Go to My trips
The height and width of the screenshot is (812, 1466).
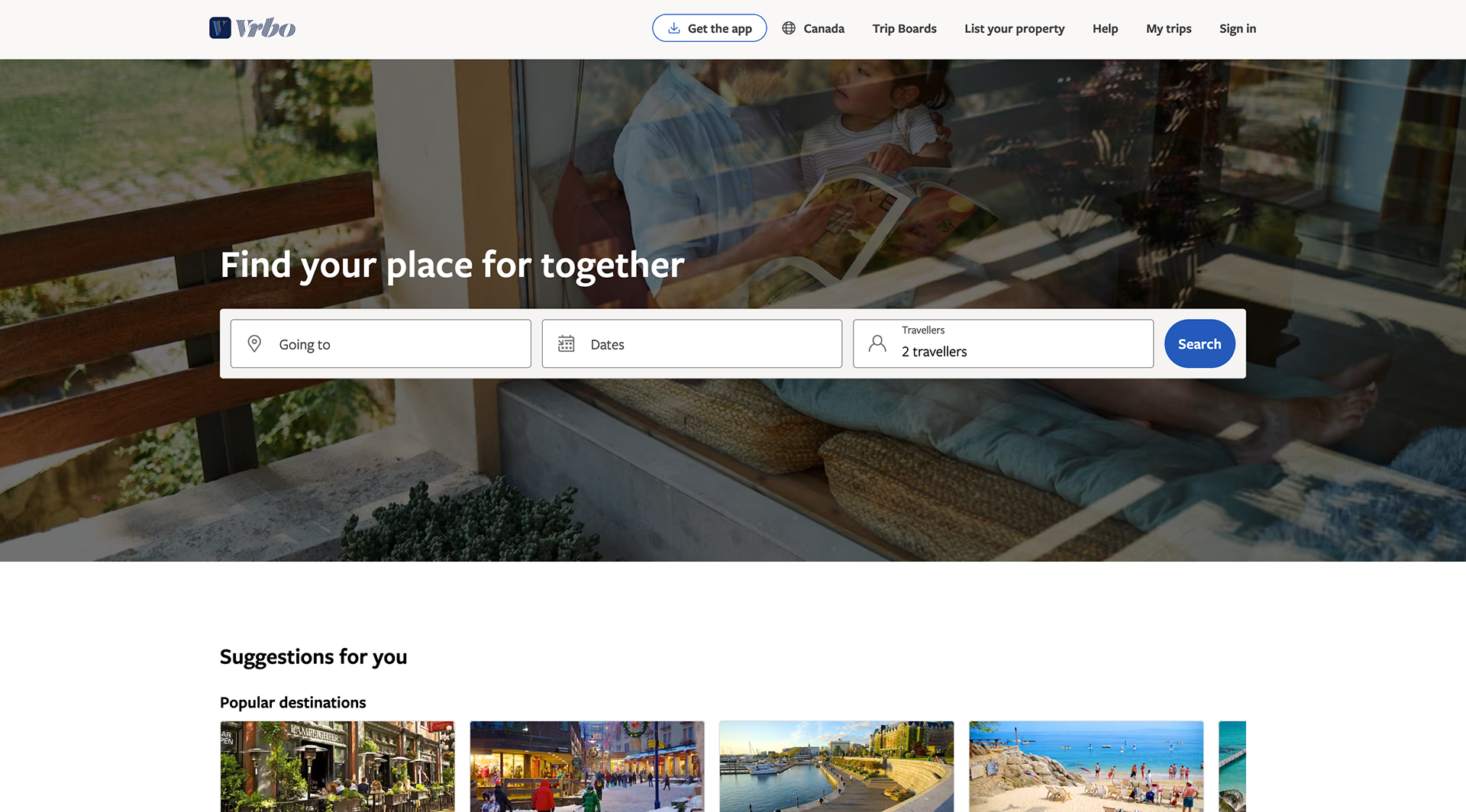(x=1168, y=28)
